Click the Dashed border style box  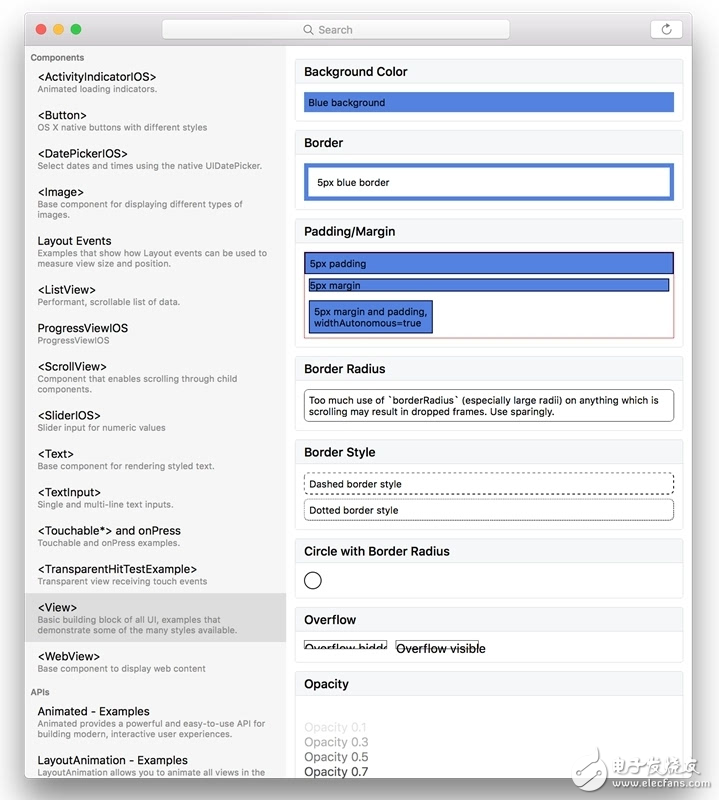point(488,484)
